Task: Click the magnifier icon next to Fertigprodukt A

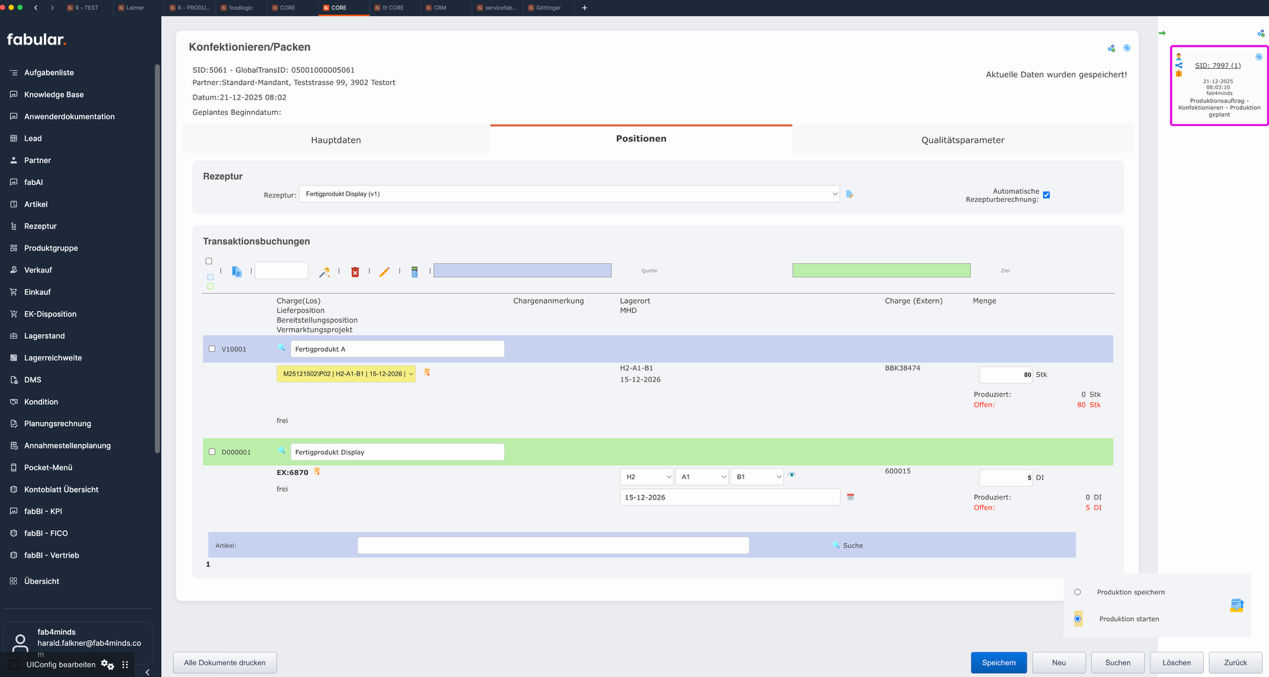Action: click(x=282, y=349)
